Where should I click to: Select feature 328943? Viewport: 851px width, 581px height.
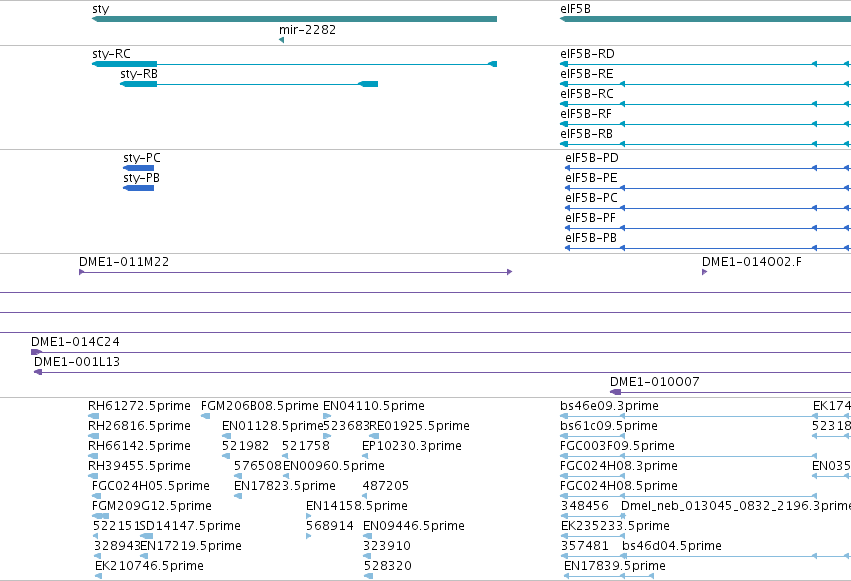97,556
